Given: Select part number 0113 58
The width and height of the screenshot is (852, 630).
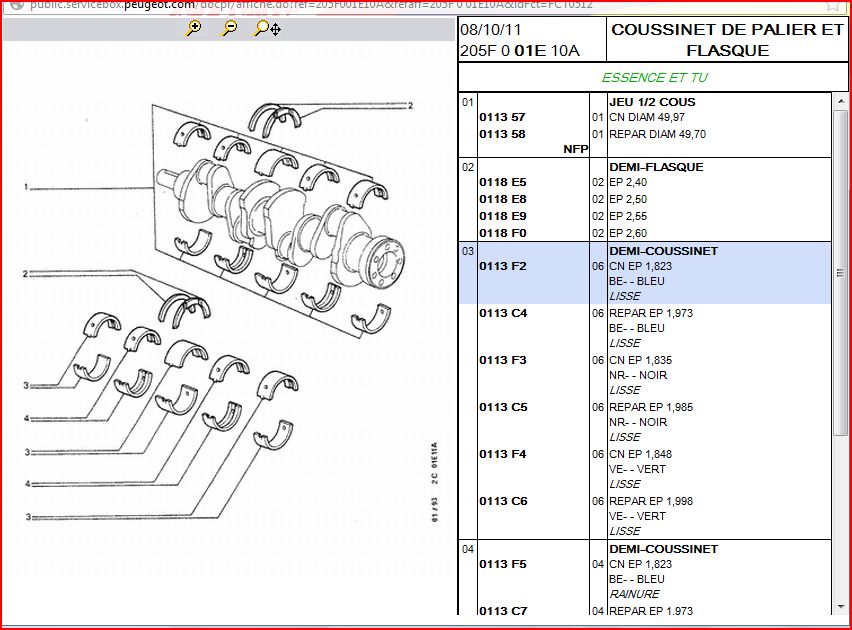Looking at the screenshot, I should pyautogui.click(x=502, y=134).
